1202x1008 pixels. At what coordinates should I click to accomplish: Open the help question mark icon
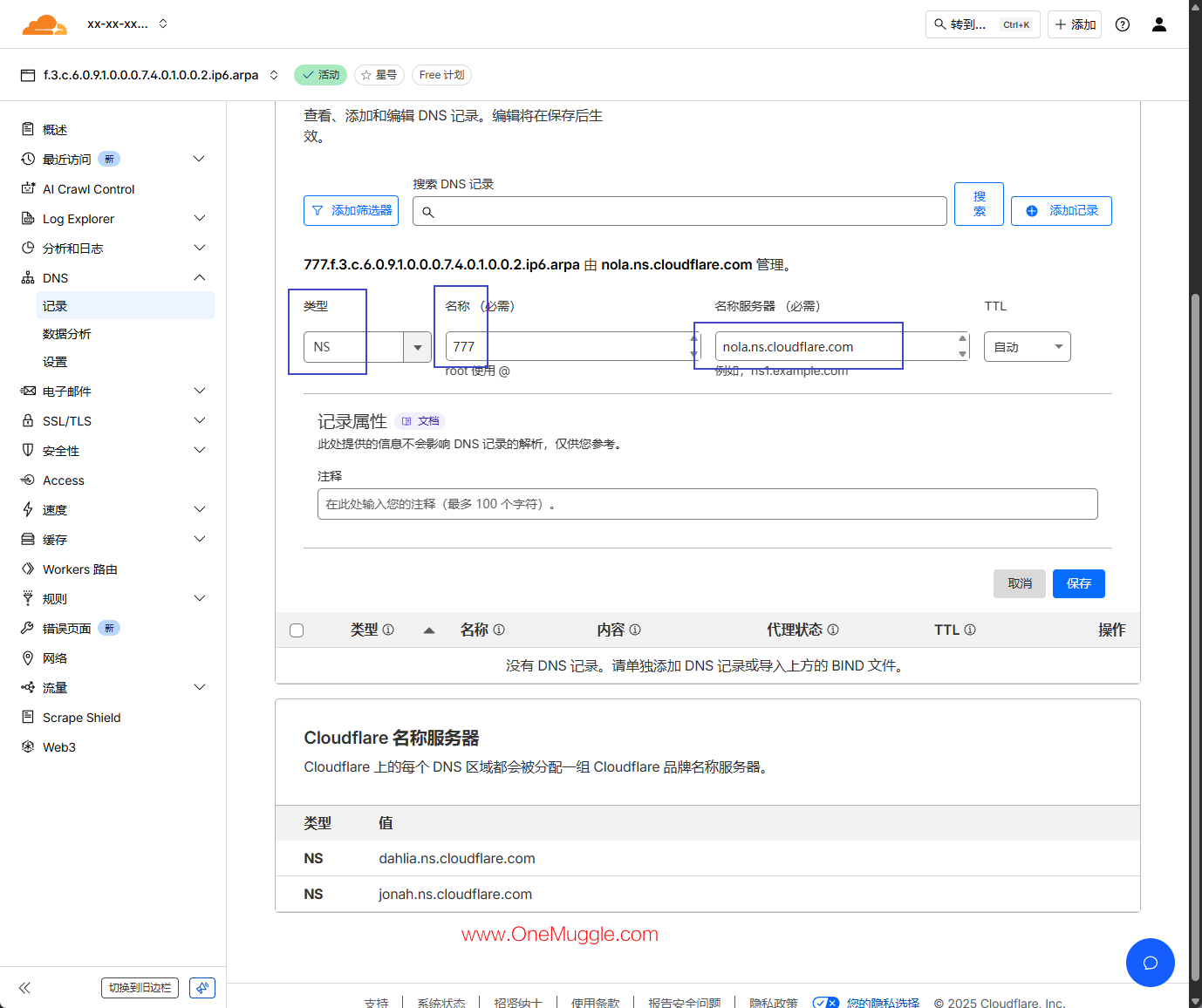[x=1123, y=24]
